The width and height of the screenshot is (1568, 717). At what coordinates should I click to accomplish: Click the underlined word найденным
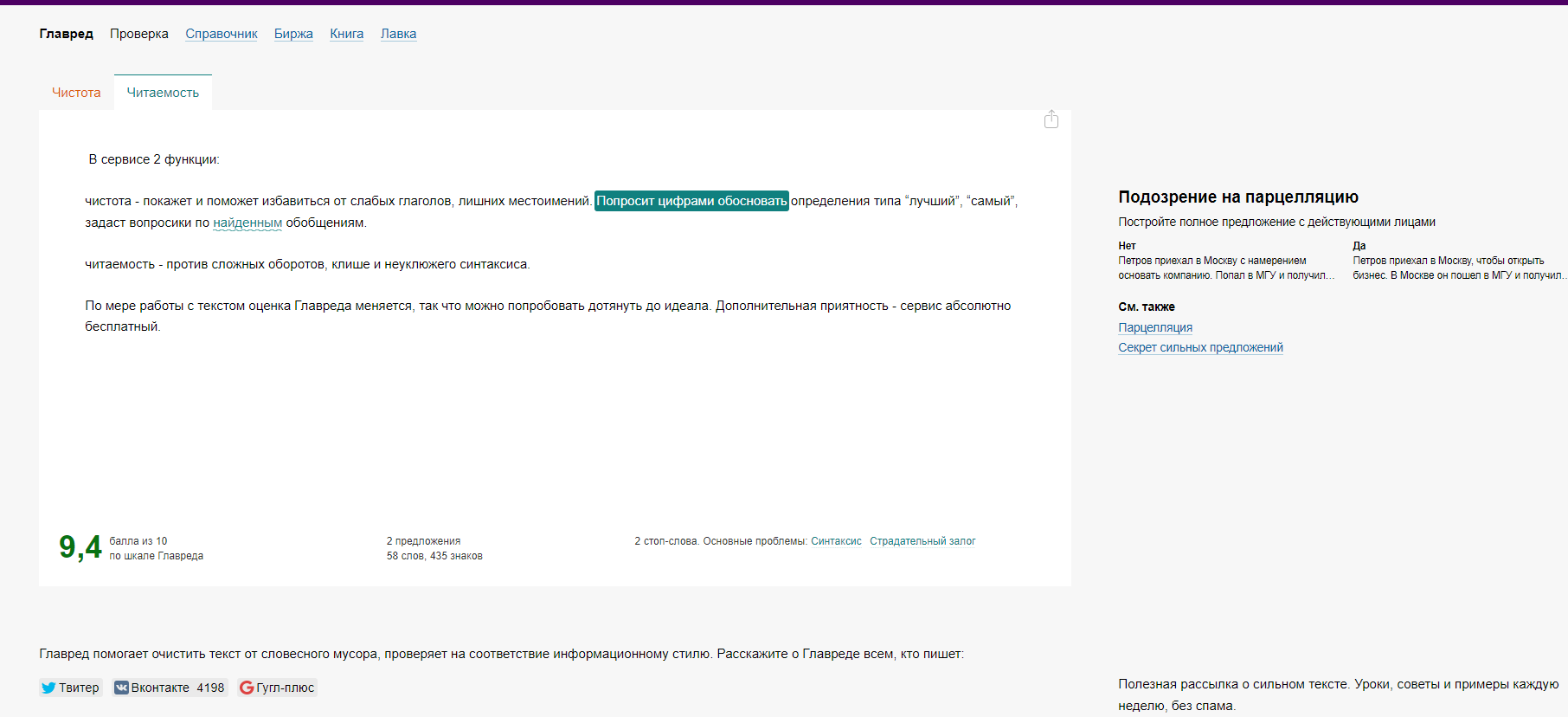247,223
